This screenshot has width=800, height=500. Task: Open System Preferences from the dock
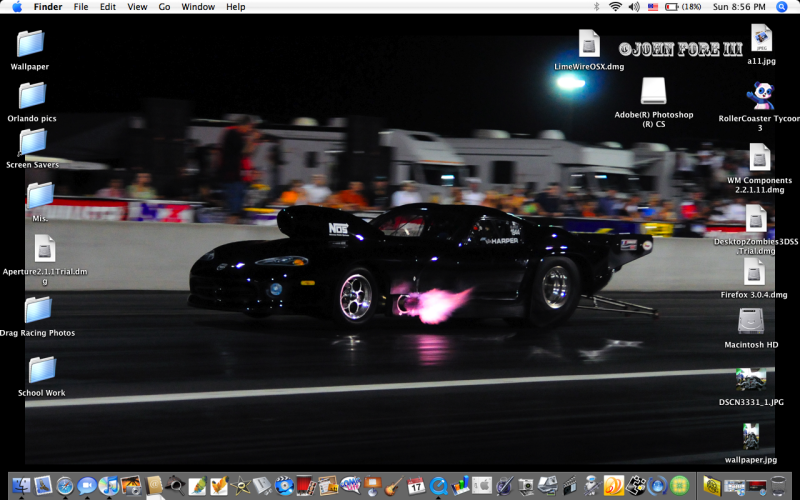coord(482,486)
